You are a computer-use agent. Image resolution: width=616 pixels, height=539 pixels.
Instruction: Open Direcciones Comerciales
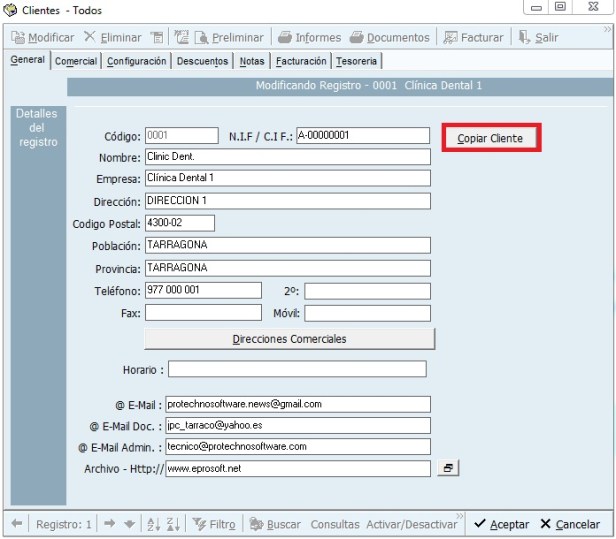(x=289, y=339)
